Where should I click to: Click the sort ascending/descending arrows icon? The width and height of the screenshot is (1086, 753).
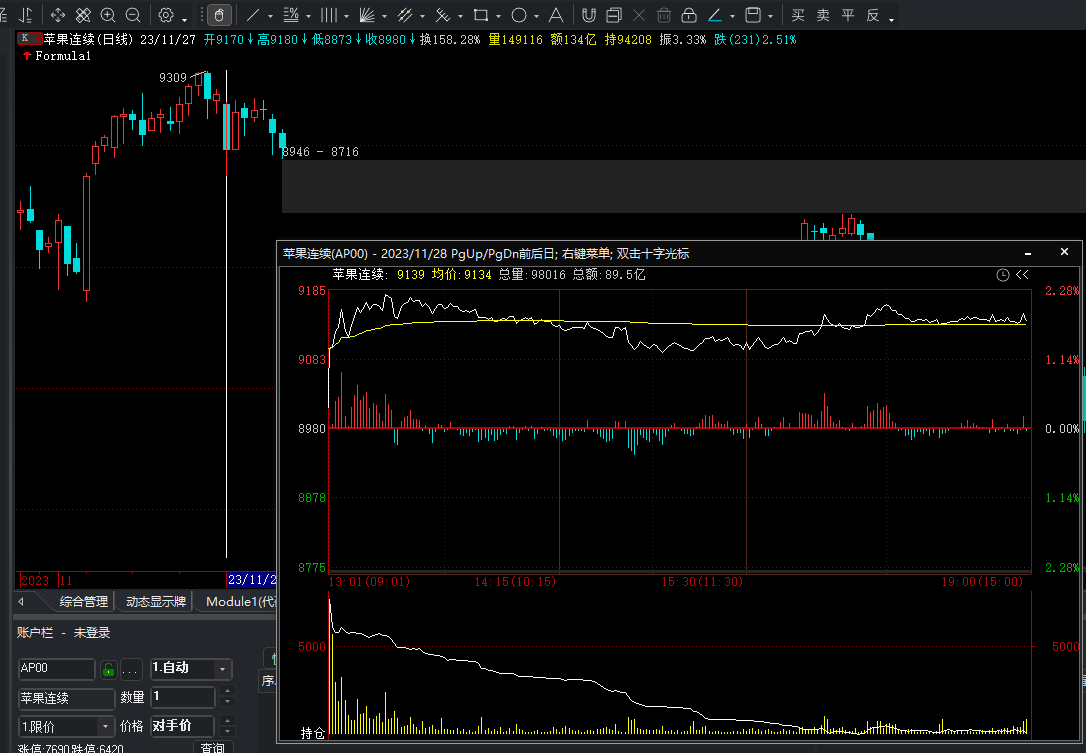(x=26, y=15)
